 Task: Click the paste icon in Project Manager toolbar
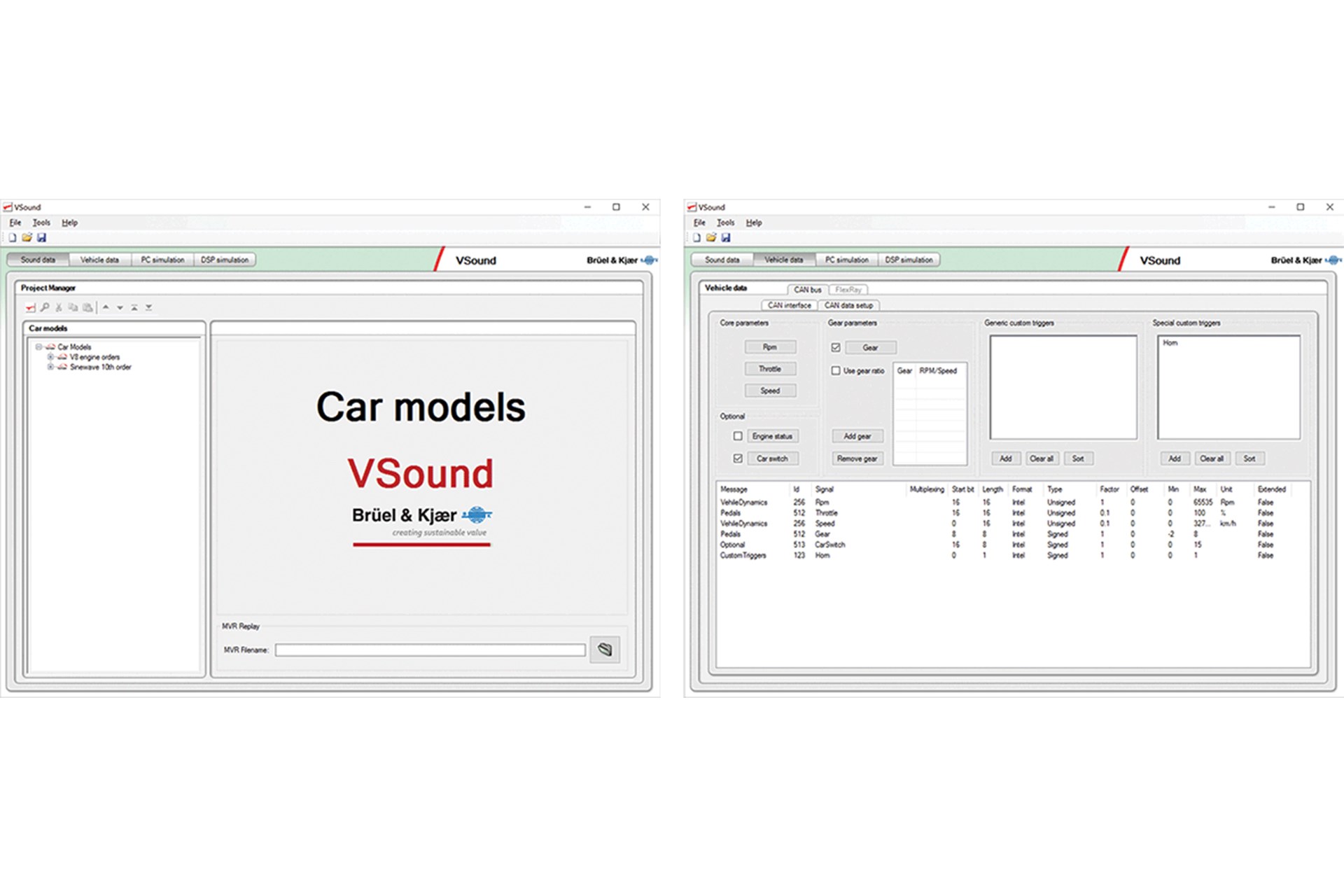pos(87,307)
